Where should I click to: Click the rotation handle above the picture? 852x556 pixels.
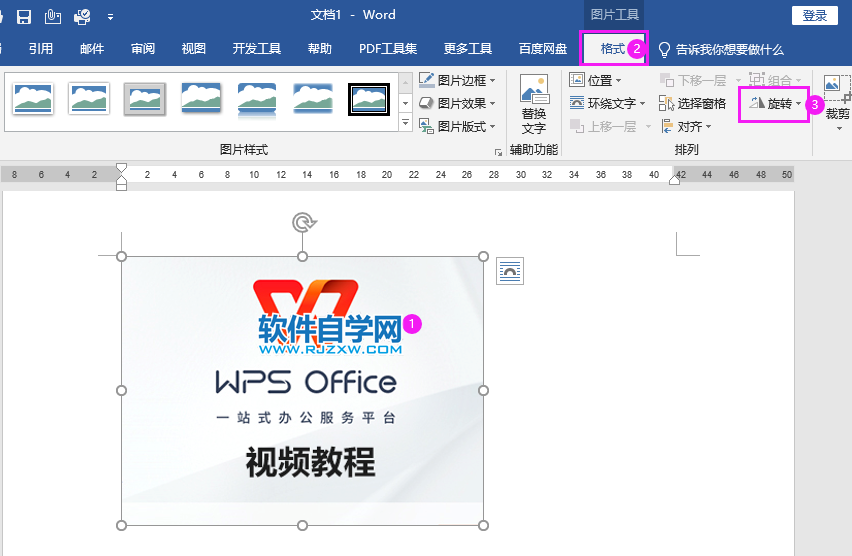point(304,222)
